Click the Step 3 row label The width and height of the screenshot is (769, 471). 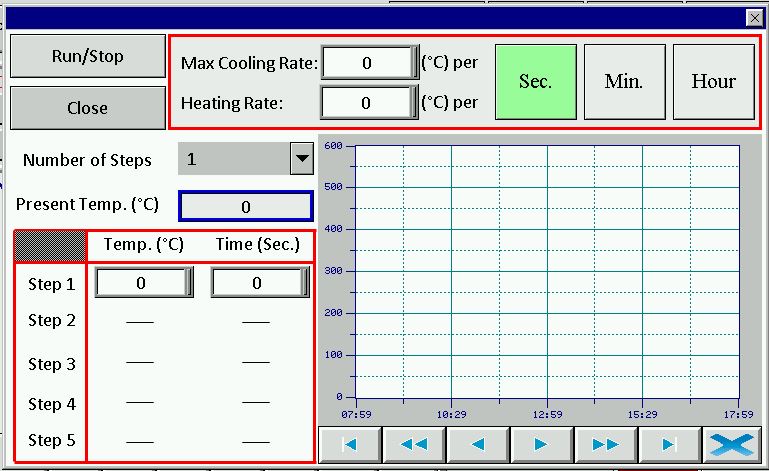51,364
